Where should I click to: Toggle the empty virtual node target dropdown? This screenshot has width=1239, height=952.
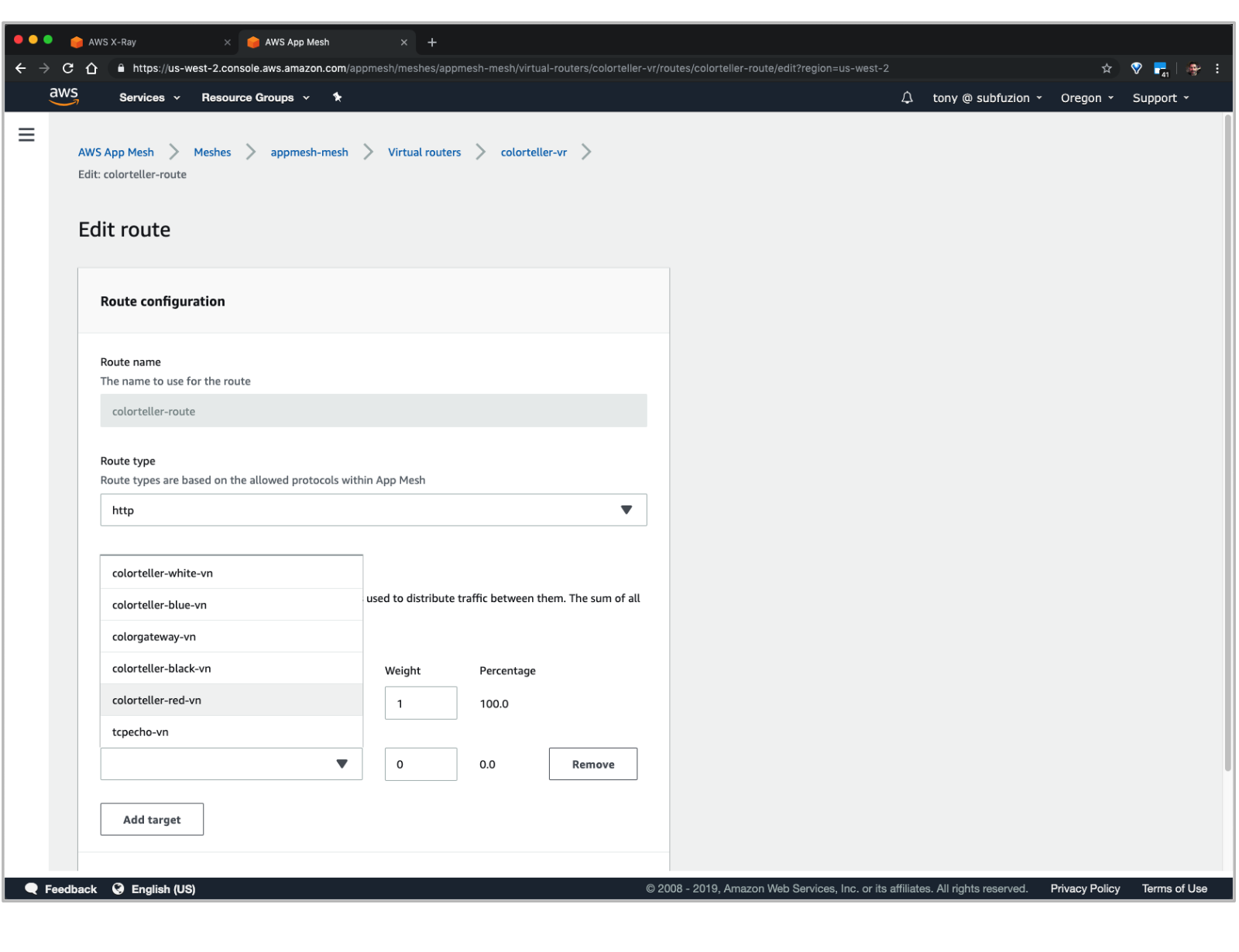pos(231,764)
